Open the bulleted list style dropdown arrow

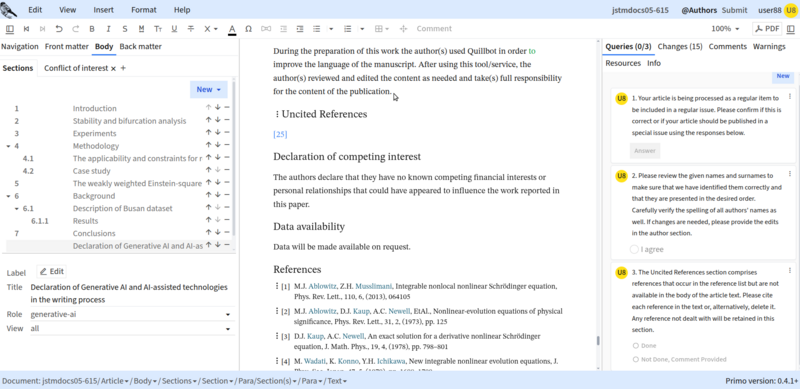tap(331, 29)
